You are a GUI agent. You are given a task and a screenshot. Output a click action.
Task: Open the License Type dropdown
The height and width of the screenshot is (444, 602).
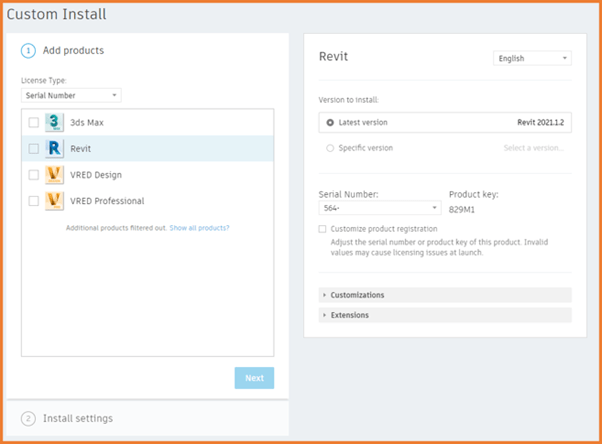(71, 95)
